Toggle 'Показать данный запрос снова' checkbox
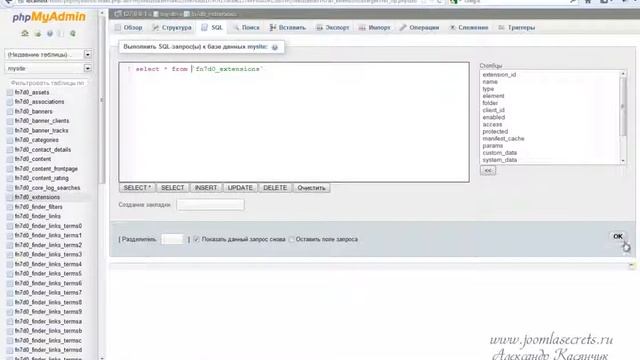 pos(196,239)
